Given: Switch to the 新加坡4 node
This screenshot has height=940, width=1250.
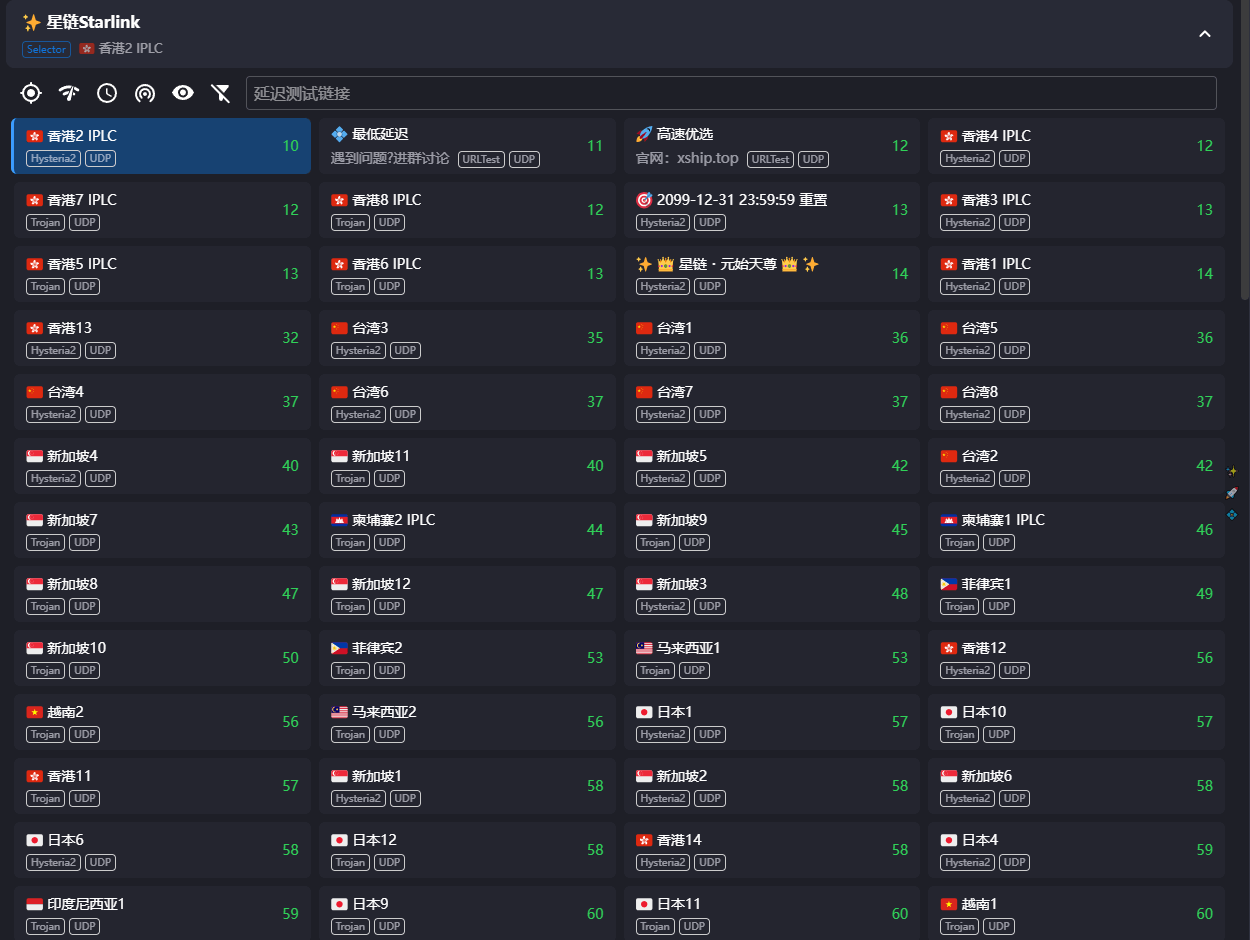Looking at the screenshot, I should 163,466.
